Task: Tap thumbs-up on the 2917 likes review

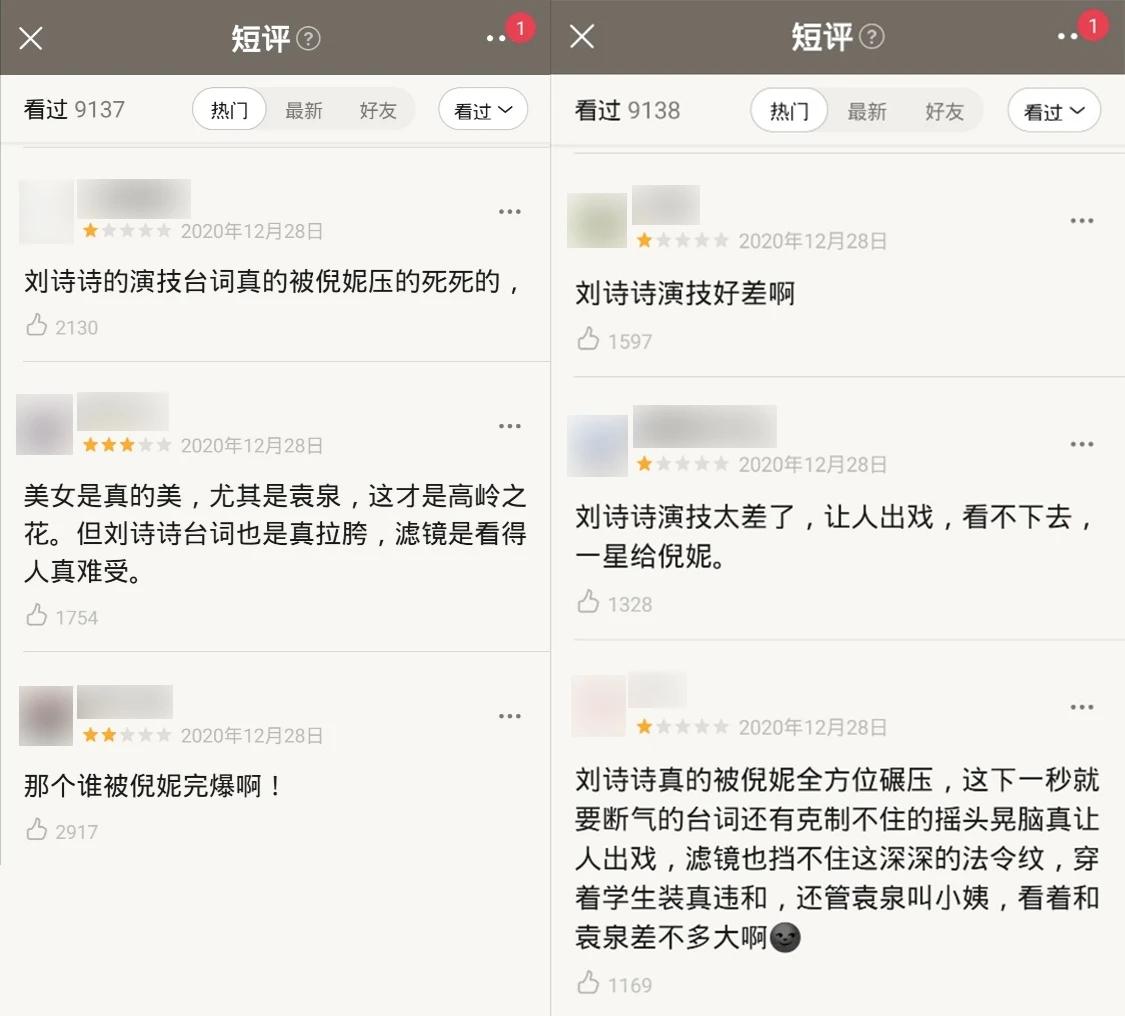Action: coord(37,830)
